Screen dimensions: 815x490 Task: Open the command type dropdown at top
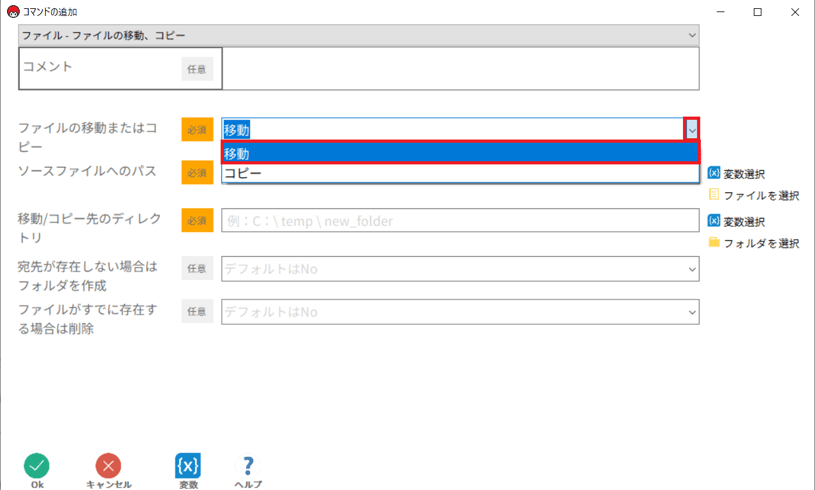[x=692, y=35]
